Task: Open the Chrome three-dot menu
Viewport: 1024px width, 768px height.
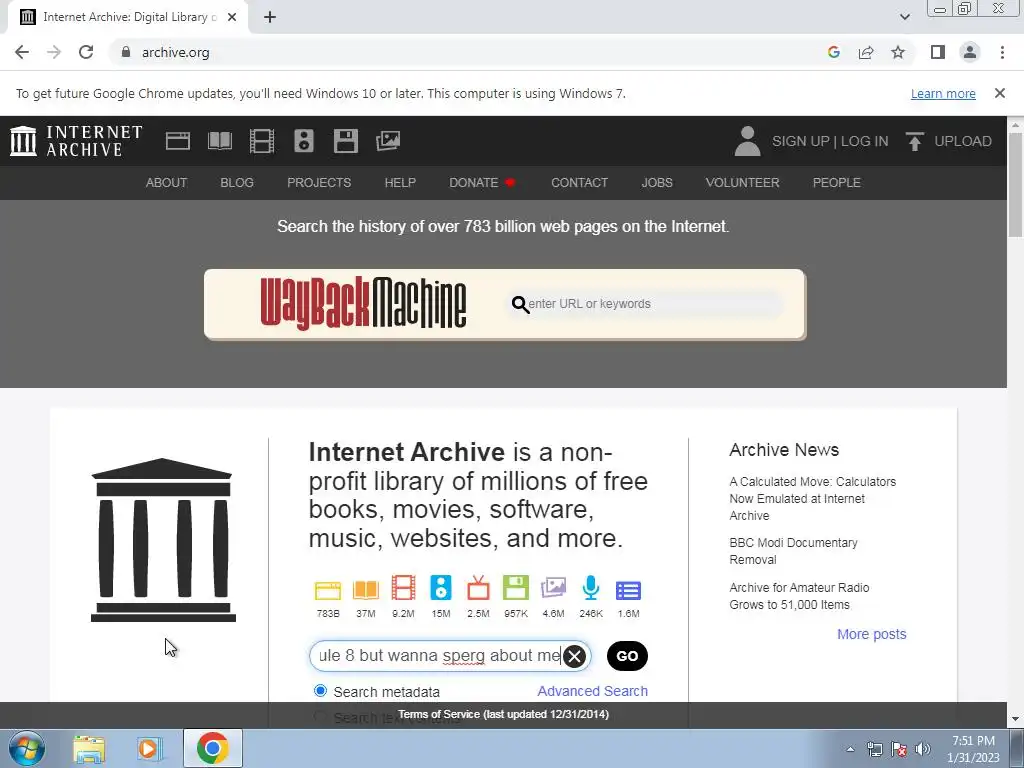Action: point(1002,52)
